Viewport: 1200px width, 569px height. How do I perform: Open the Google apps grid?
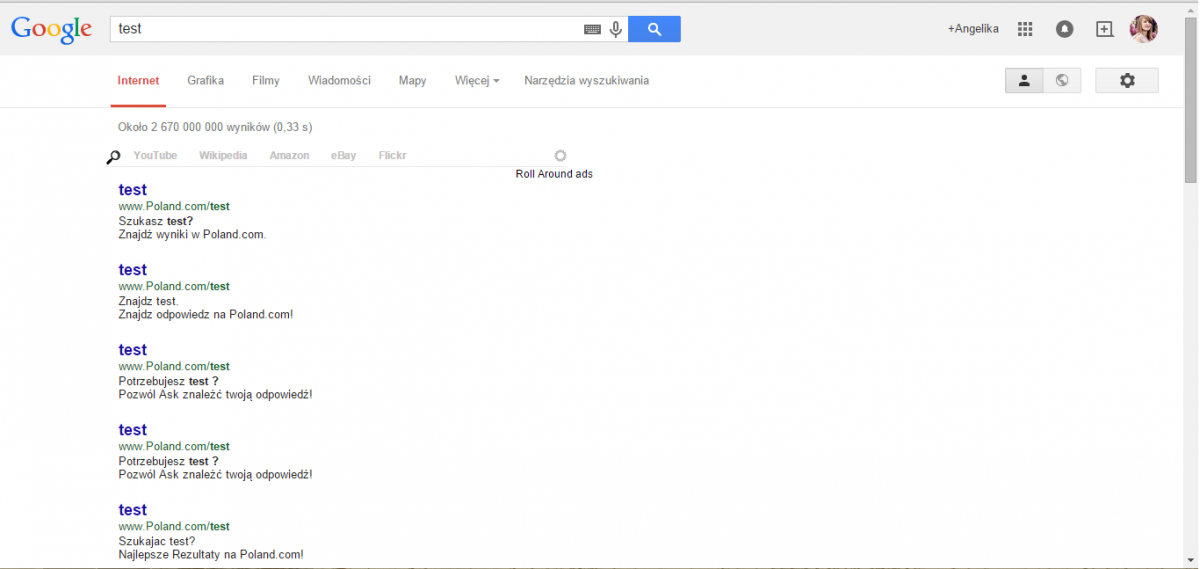pos(1025,29)
